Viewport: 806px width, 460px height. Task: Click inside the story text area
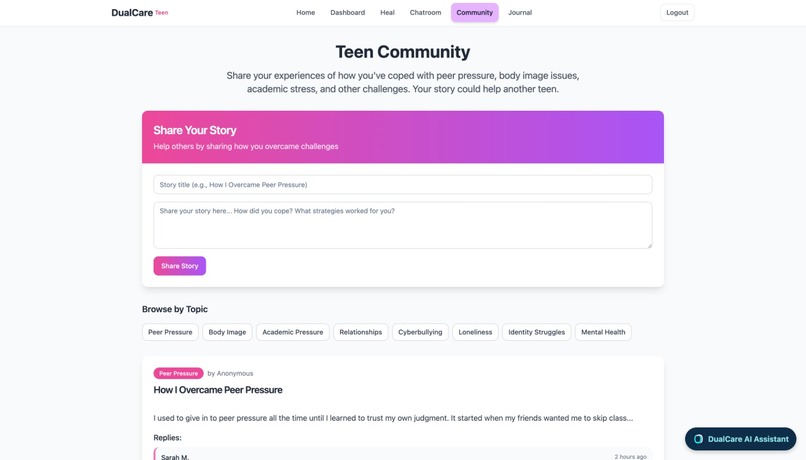point(402,225)
